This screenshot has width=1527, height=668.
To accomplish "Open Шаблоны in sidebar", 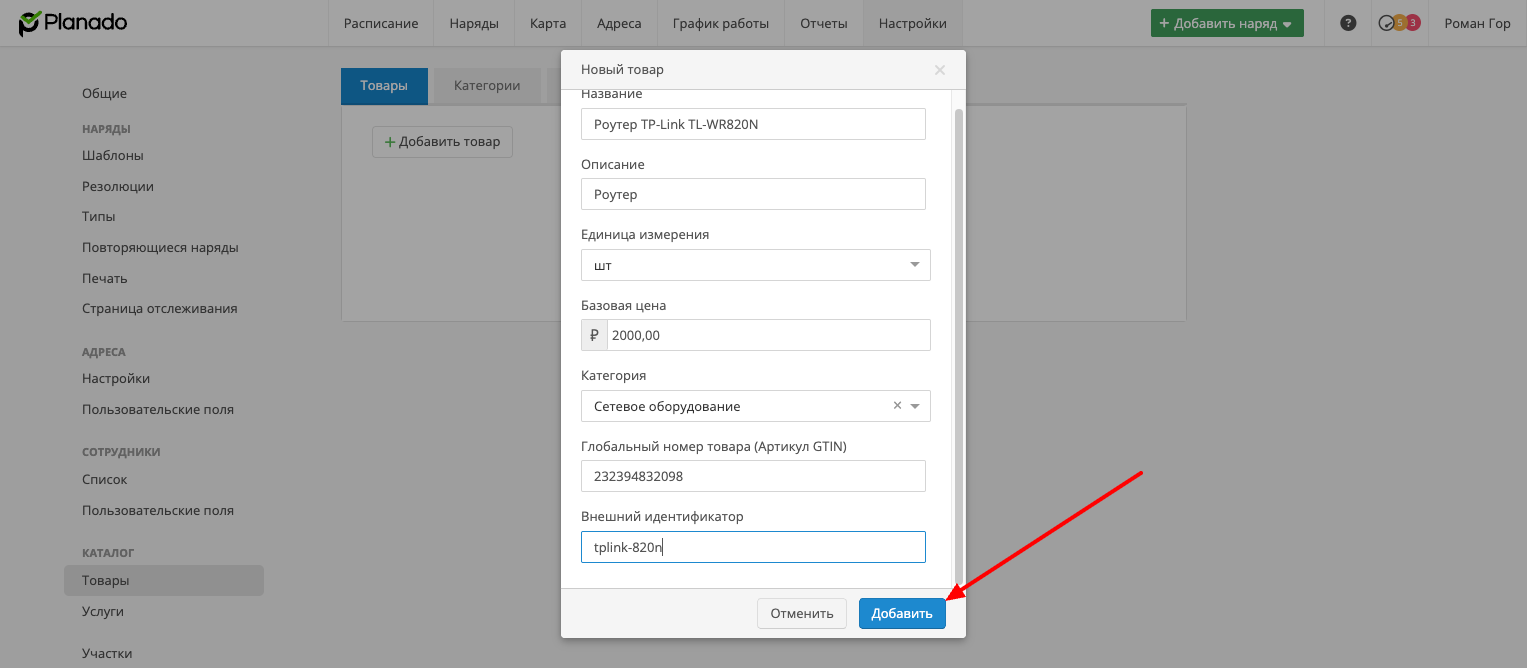I will coord(112,156).
